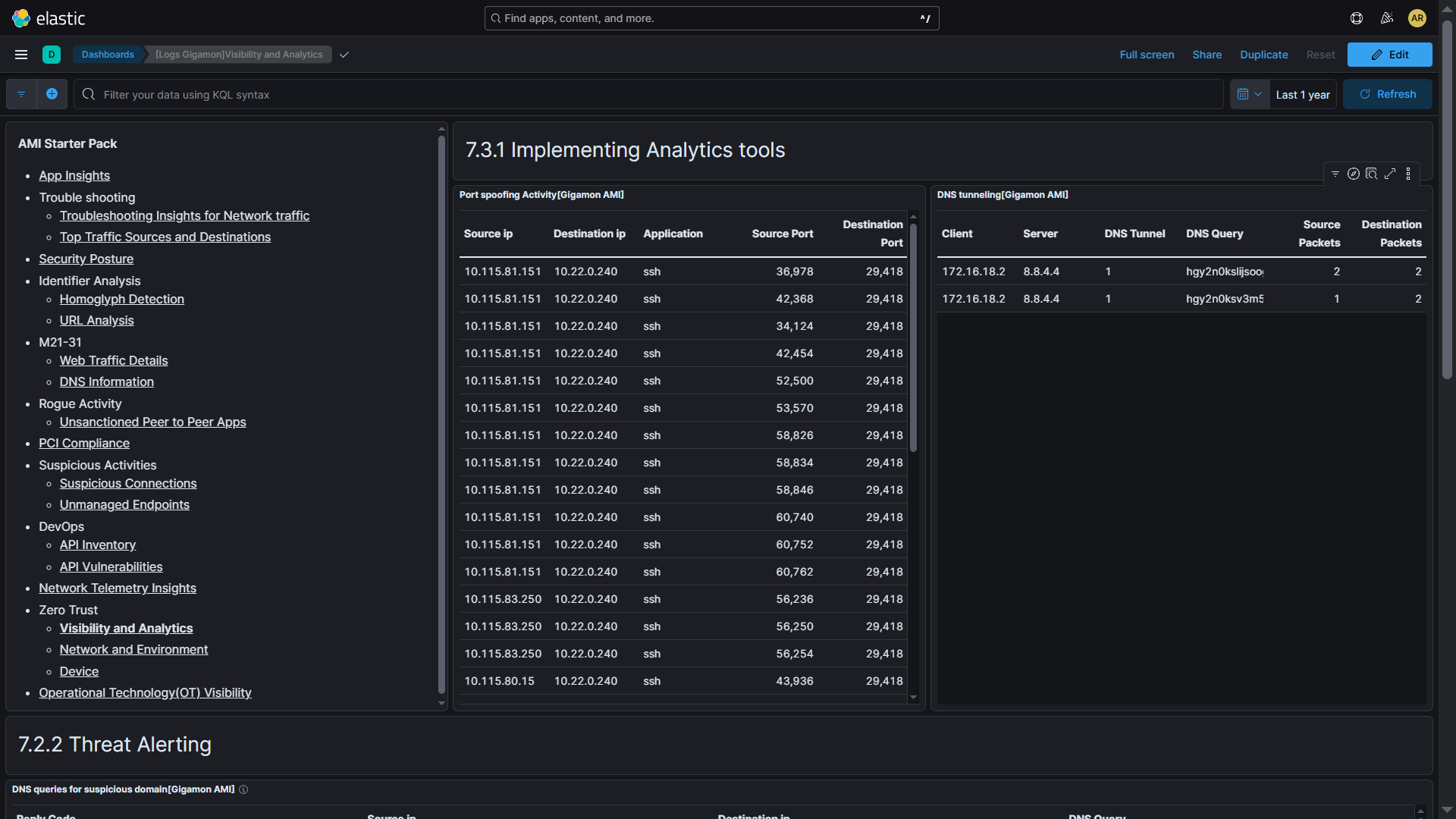Open the calendar time picker dropdown
The width and height of the screenshot is (1456, 819).
pyautogui.click(x=1249, y=94)
